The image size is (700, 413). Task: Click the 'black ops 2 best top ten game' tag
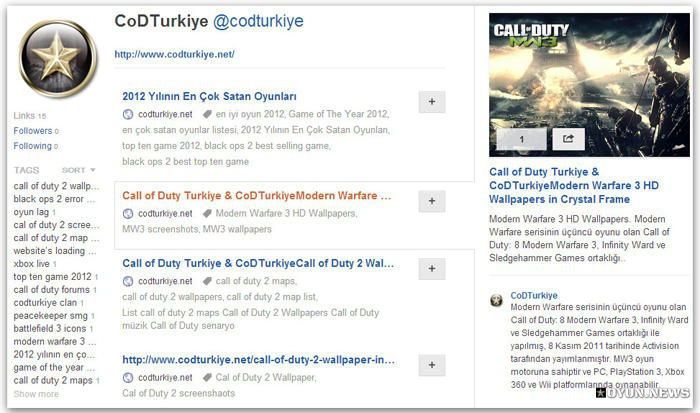(185, 162)
